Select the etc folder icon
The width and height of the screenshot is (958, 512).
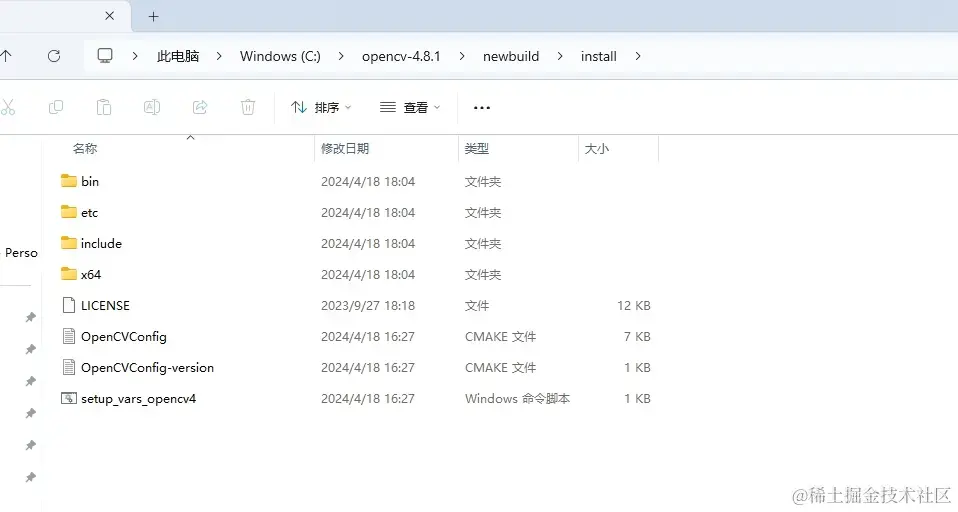68,212
